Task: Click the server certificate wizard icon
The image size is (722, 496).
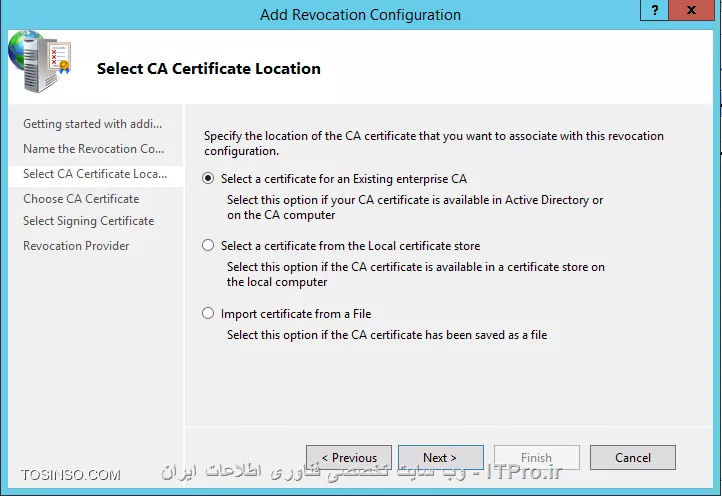Action: (40, 61)
